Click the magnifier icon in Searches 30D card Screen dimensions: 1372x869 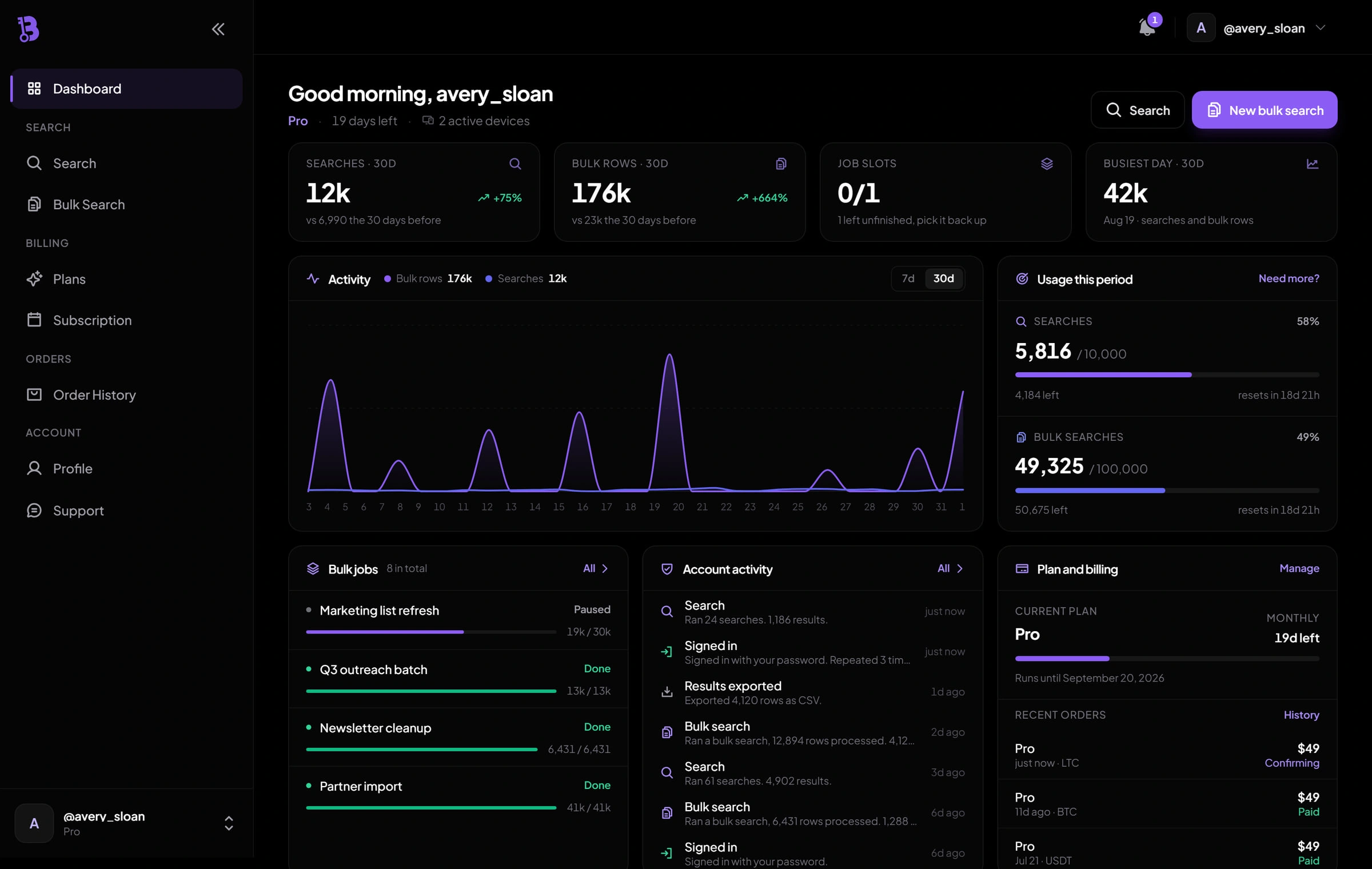pyautogui.click(x=515, y=164)
